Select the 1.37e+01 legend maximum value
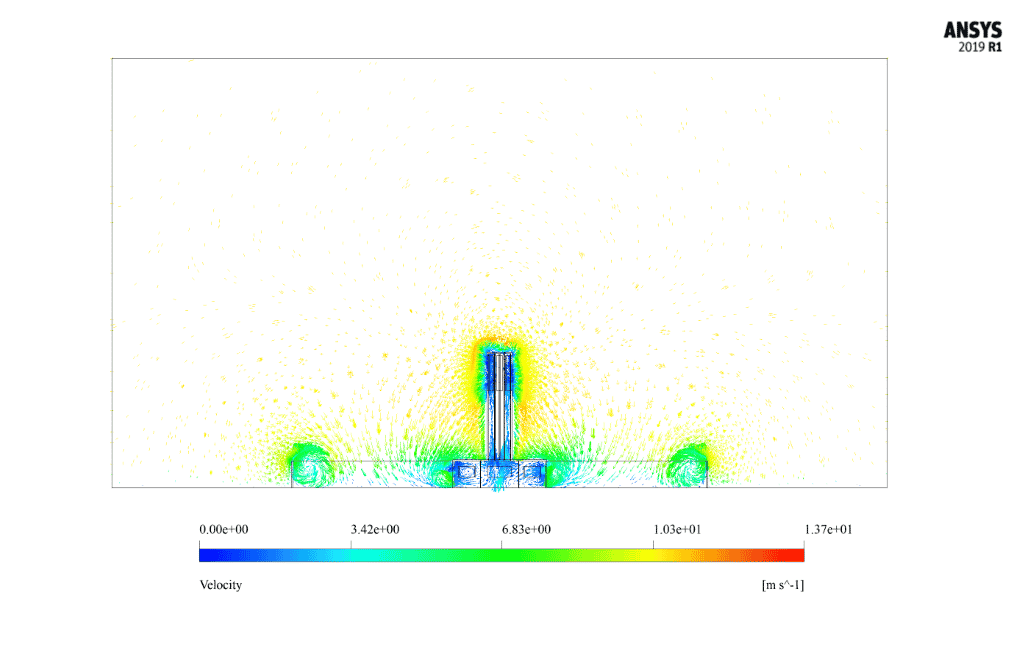This screenshot has height=664, width=1020. click(828, 529)
